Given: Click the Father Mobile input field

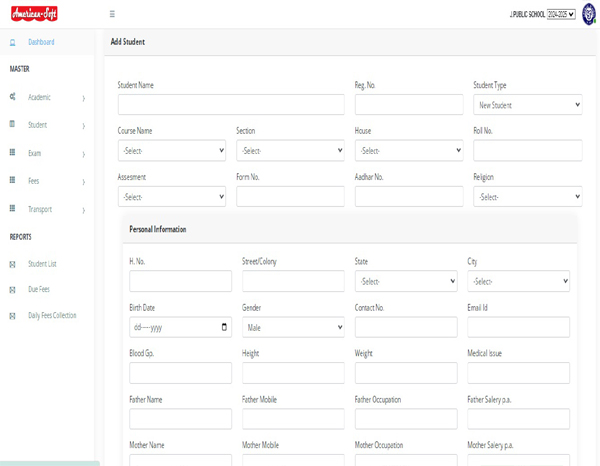Looking at the screenshot, I should coord(293,419).
